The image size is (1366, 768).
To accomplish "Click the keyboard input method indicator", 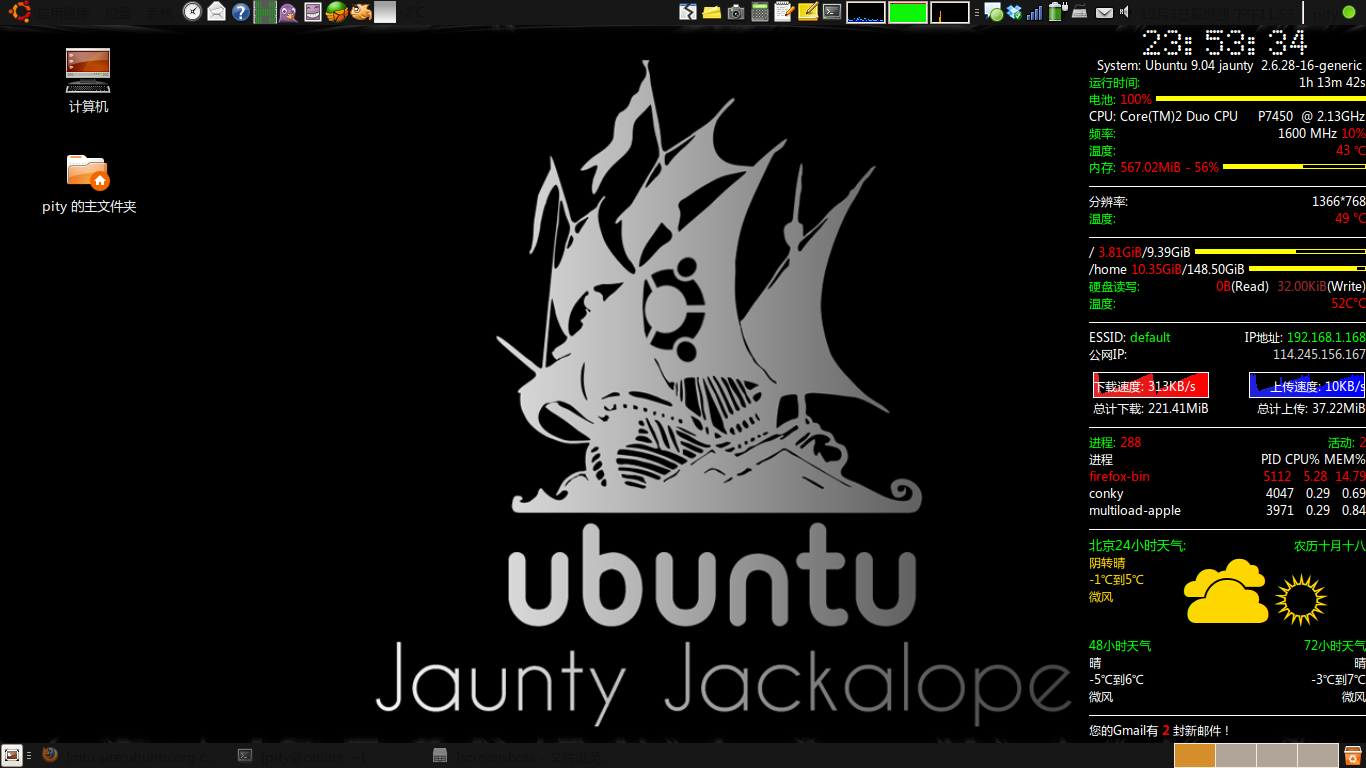I will (x=1080, y=12).
